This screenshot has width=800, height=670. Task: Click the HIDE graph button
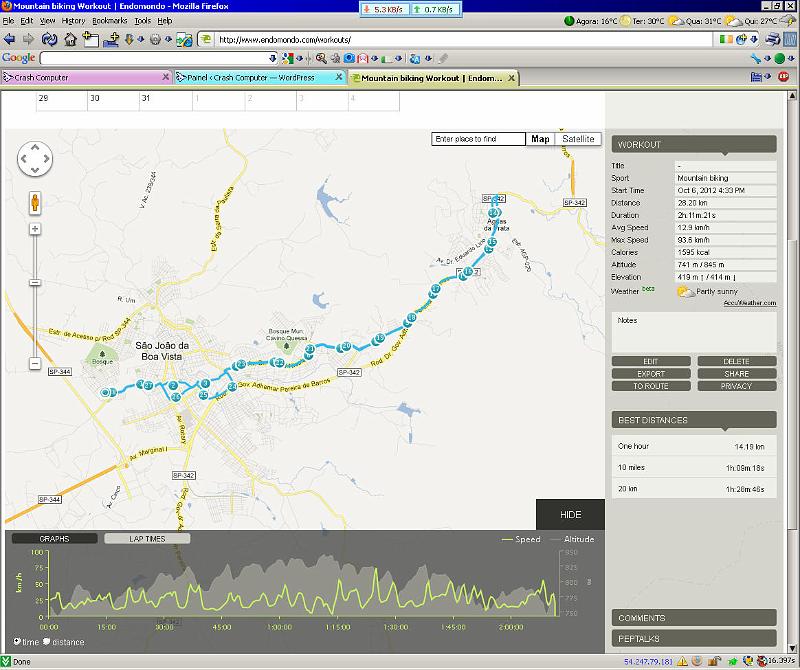pyautogui.click(x=570, y=514)
